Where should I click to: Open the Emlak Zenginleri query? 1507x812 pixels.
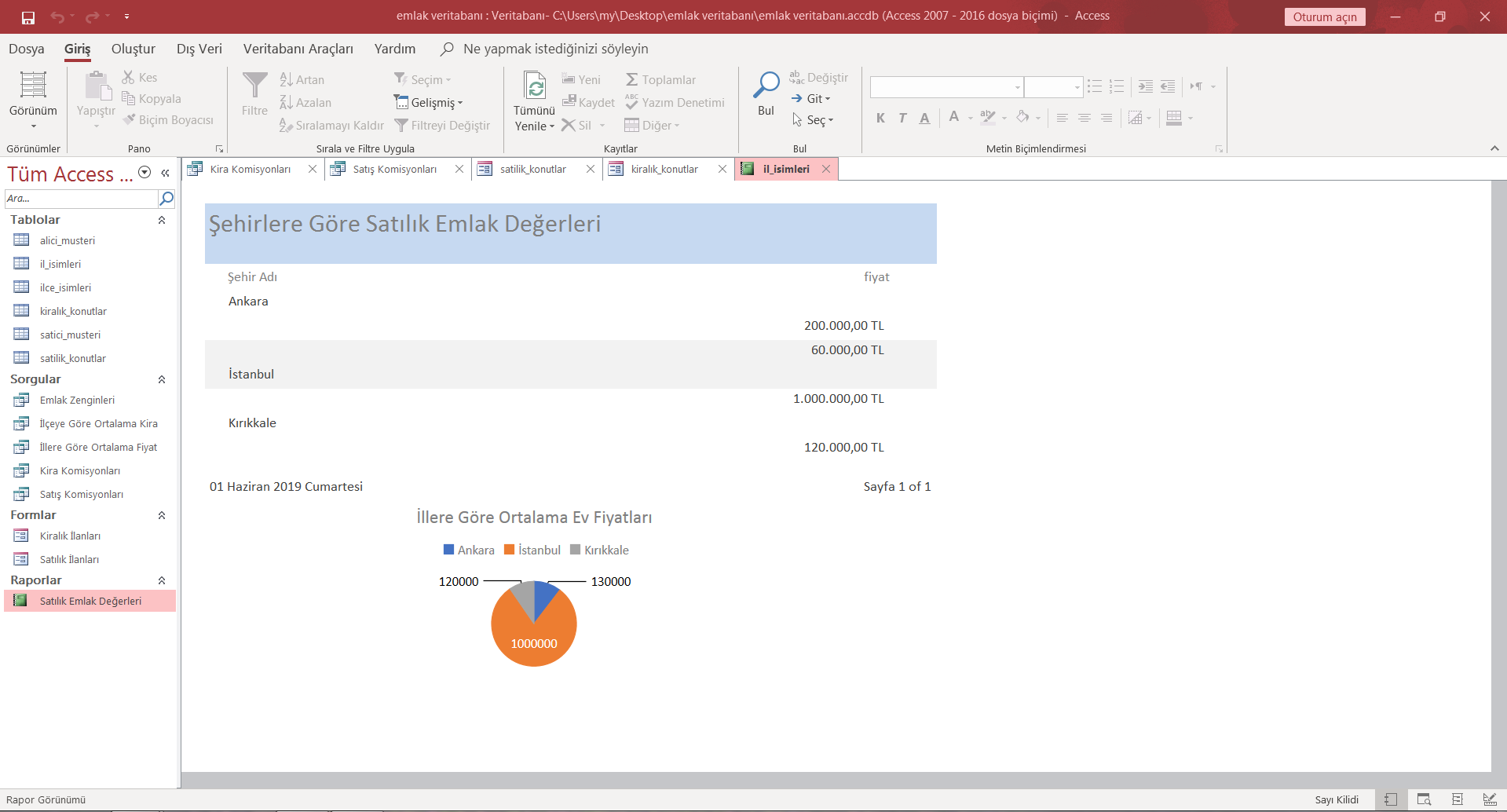click(77, 400)
